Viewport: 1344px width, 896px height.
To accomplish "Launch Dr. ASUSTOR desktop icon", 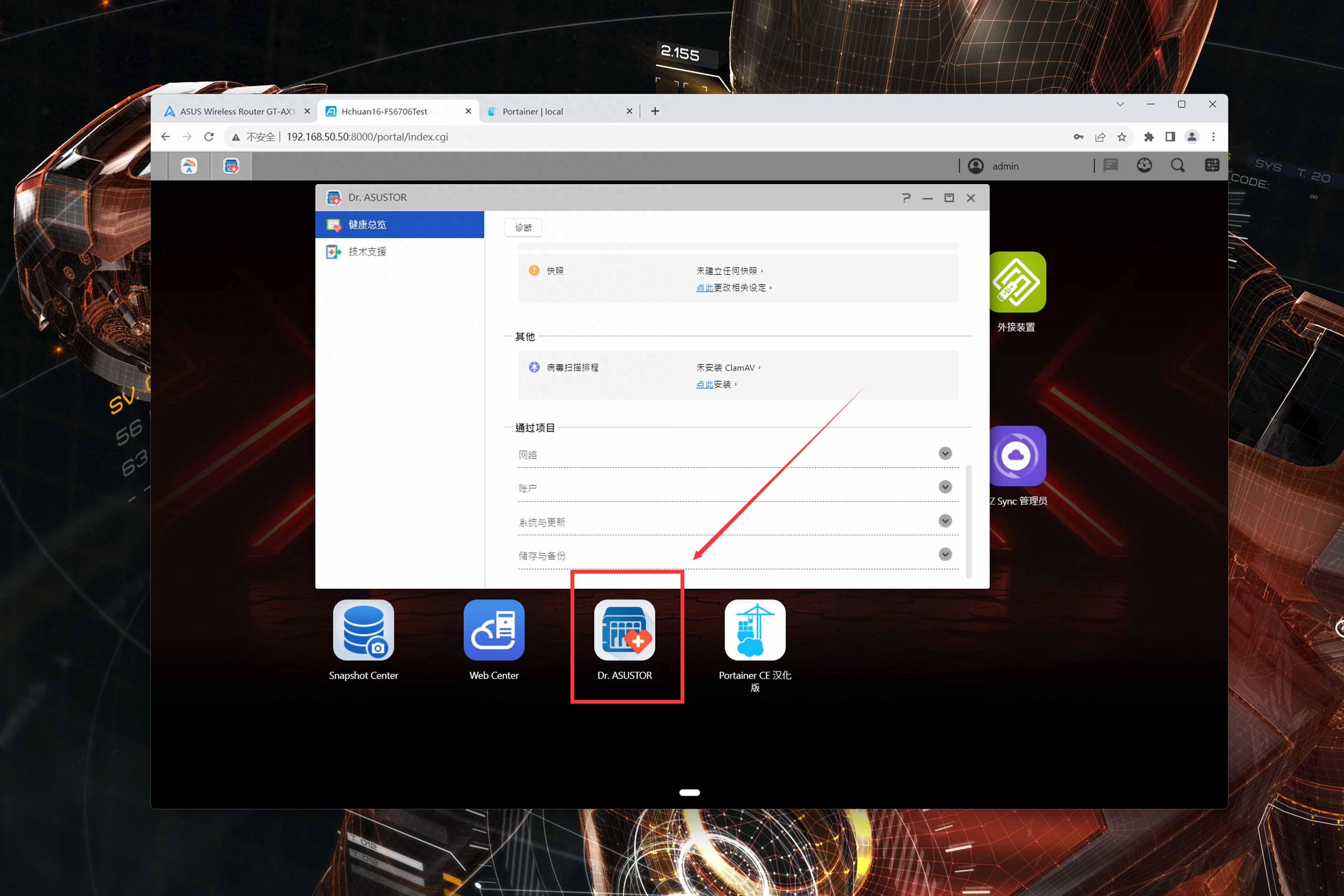I will click(x=625, y=630).
